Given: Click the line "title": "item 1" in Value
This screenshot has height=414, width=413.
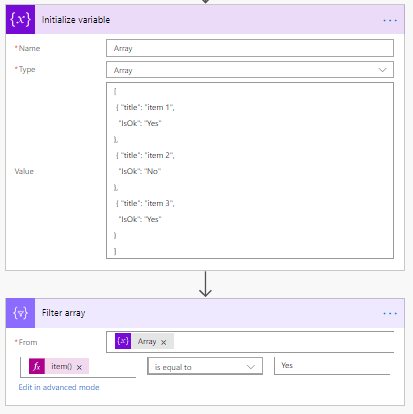Looking at the screenshot, I should click(145, 107).
